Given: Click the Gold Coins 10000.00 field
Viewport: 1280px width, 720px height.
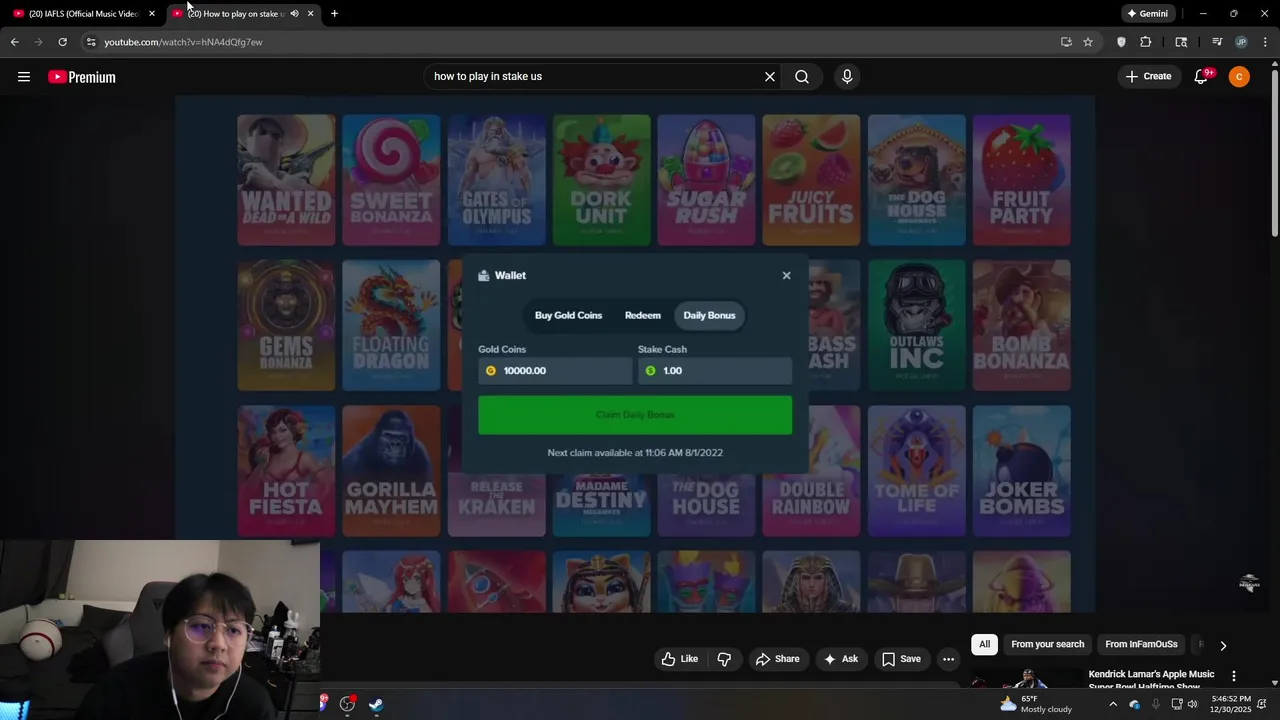Looking at the screenshot, I should click(x=555, y=371).
